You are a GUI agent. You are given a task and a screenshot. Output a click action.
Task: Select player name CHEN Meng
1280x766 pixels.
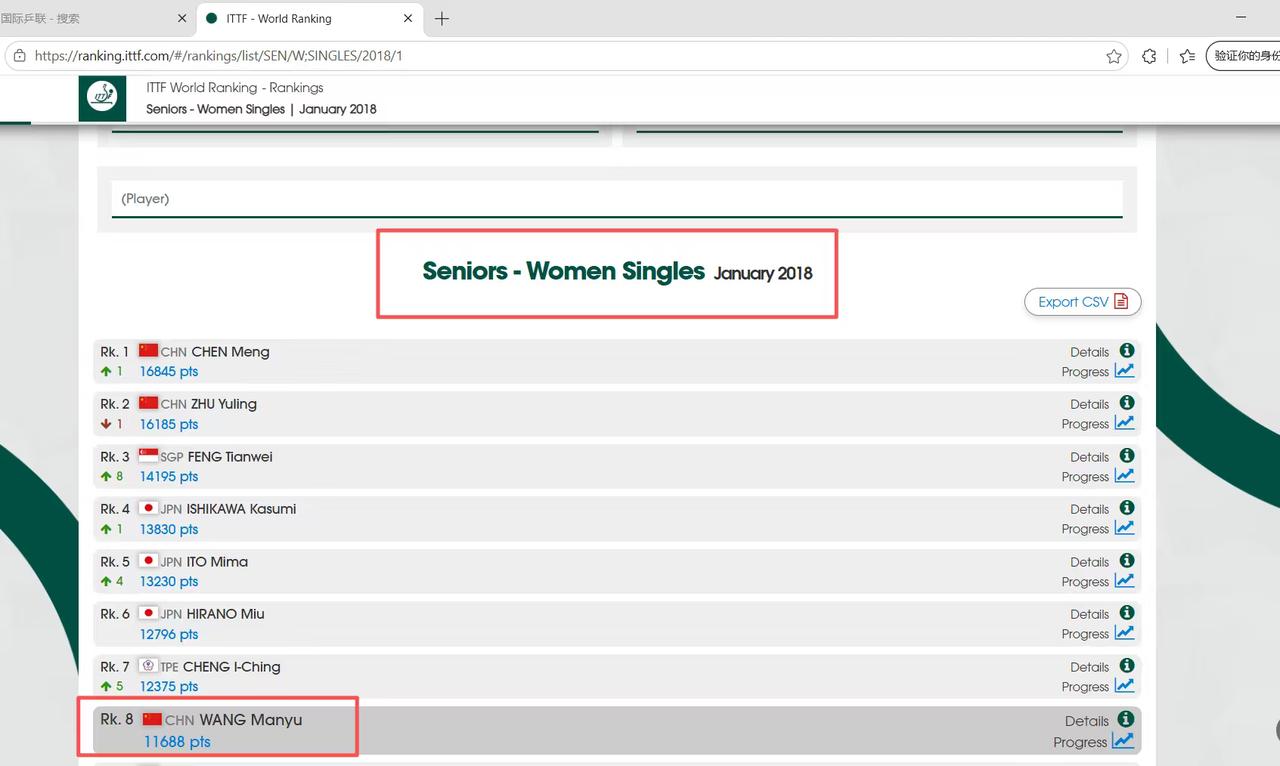click(230, 352)
